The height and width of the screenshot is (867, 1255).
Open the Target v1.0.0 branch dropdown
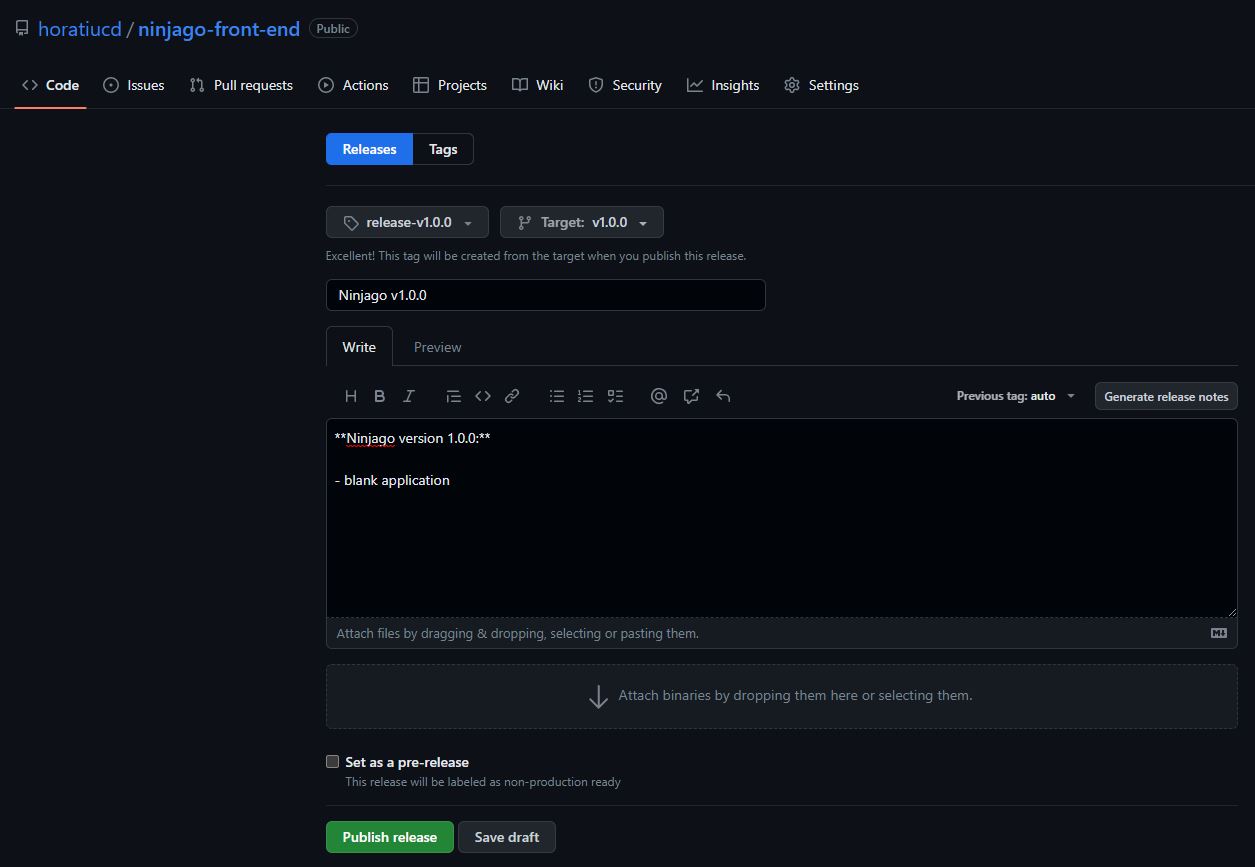(x=582, y=222)
